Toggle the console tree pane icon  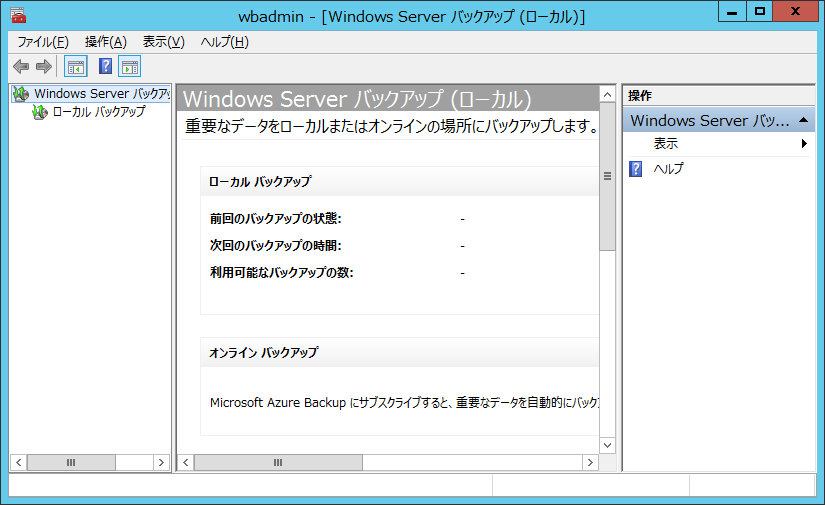point(75,67)
